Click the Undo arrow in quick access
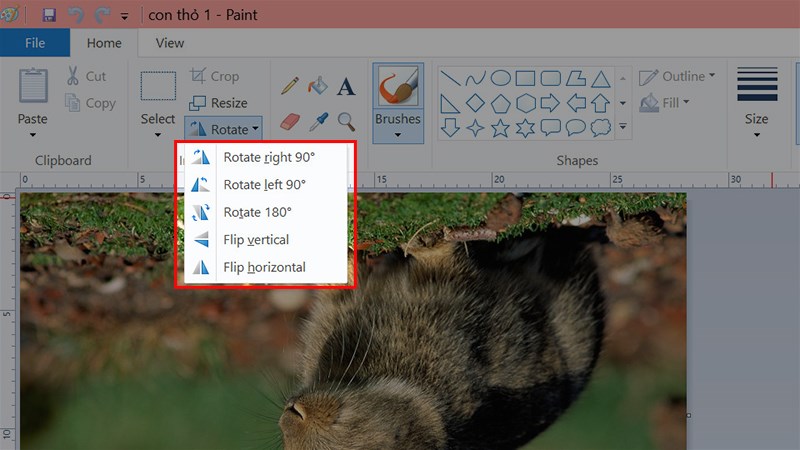Image resolution: width=800 pixels, height=450 pixels. tap(76, 15)
